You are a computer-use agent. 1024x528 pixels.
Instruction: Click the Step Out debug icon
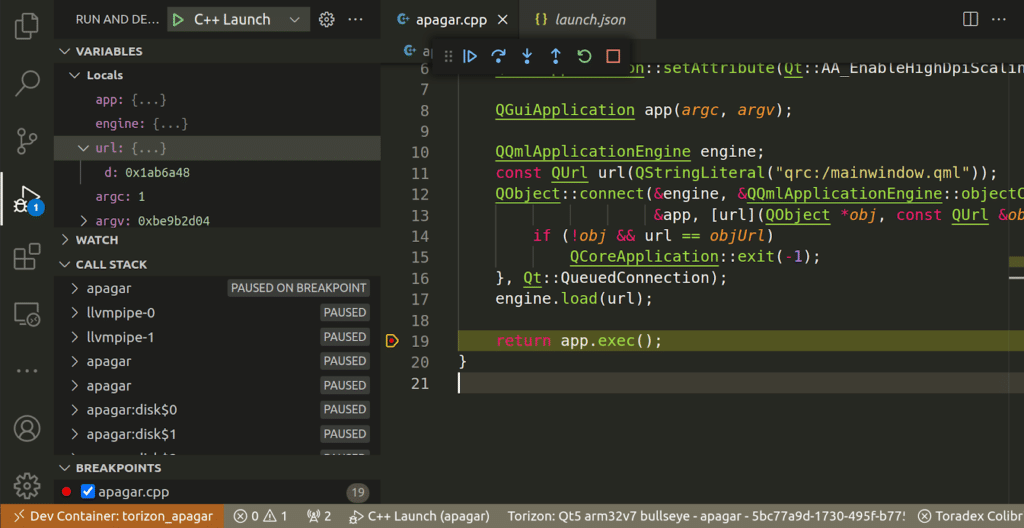tap(556, 57)
